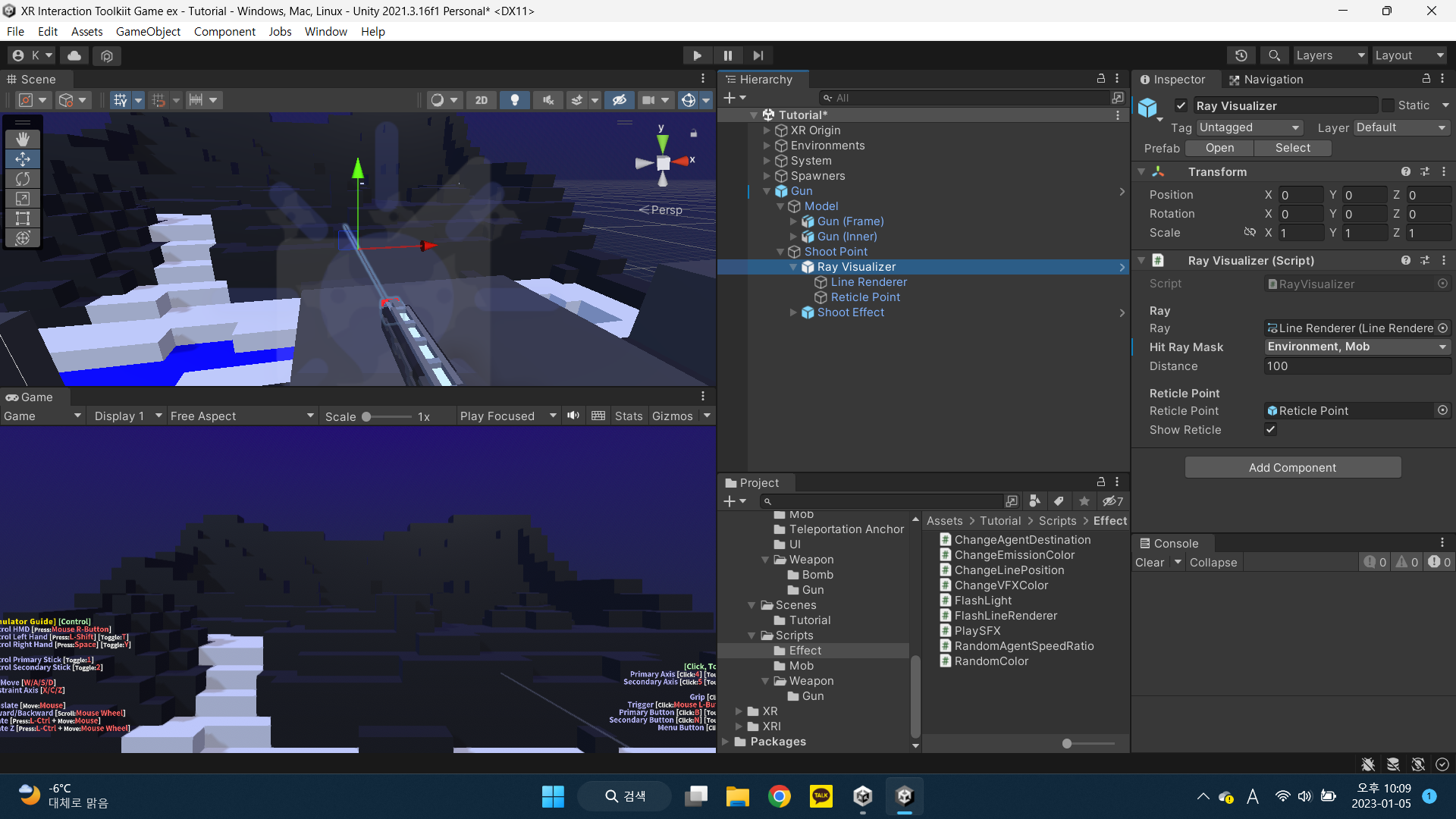1456x819 pixels.
Task: Open the FlashLight script asset
Action: click(982, 600)
